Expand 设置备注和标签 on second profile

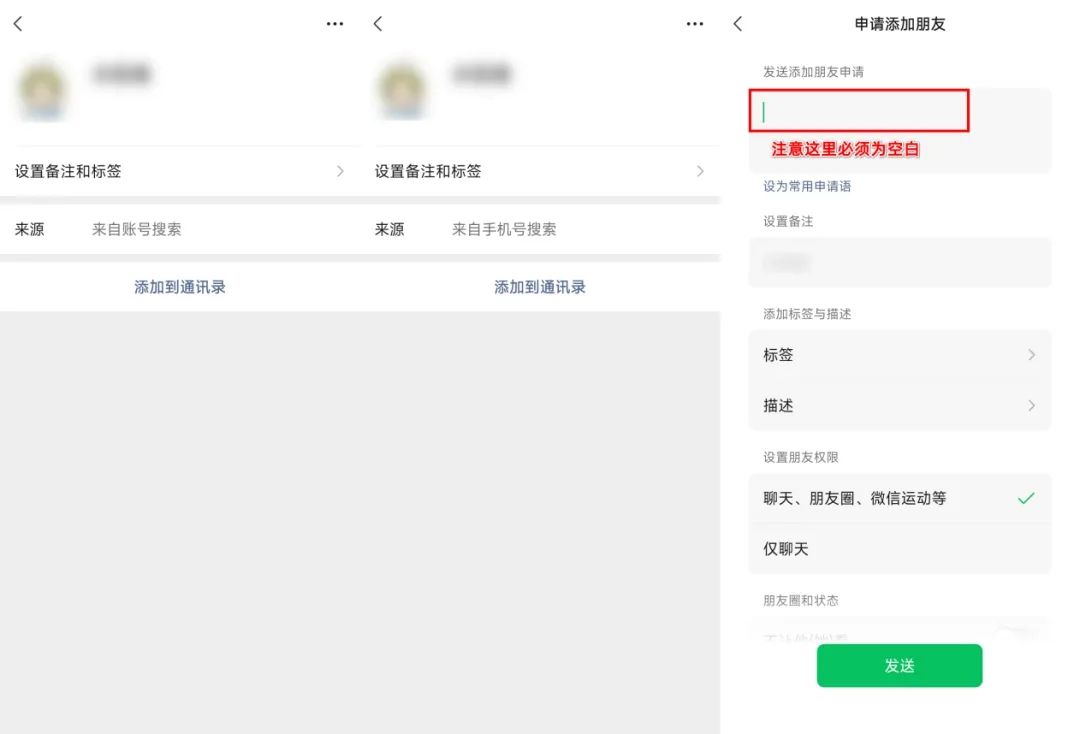540,171
